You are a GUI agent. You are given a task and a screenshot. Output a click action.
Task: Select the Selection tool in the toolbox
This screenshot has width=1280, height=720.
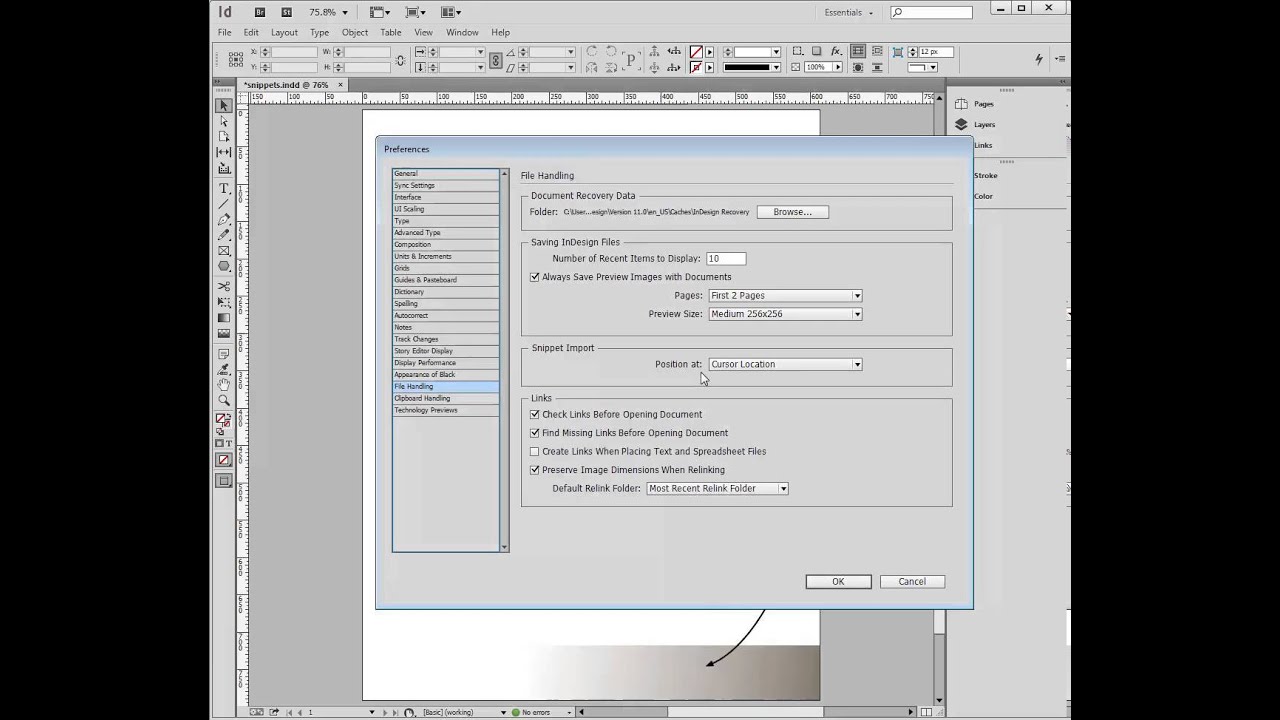[224, 105]
